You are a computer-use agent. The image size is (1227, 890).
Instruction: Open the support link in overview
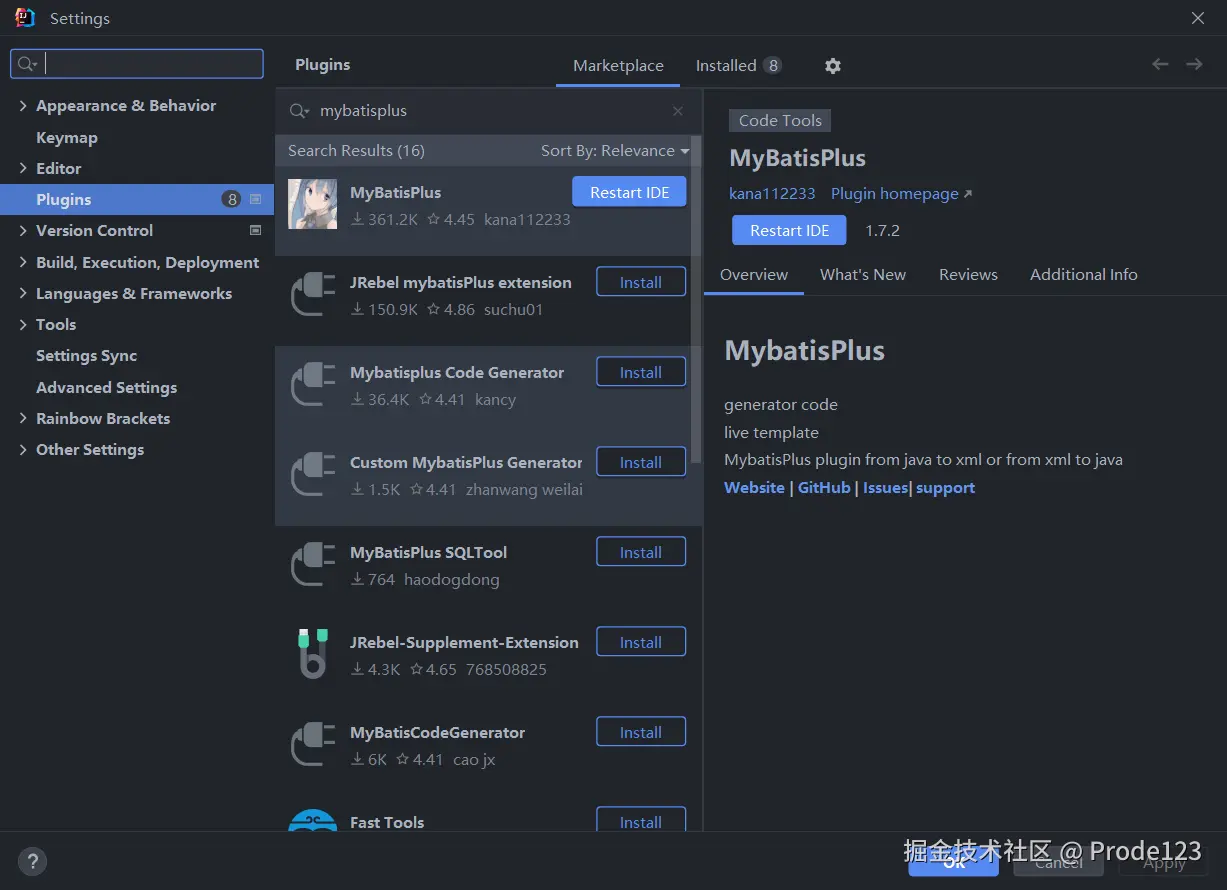click(945, 488)
